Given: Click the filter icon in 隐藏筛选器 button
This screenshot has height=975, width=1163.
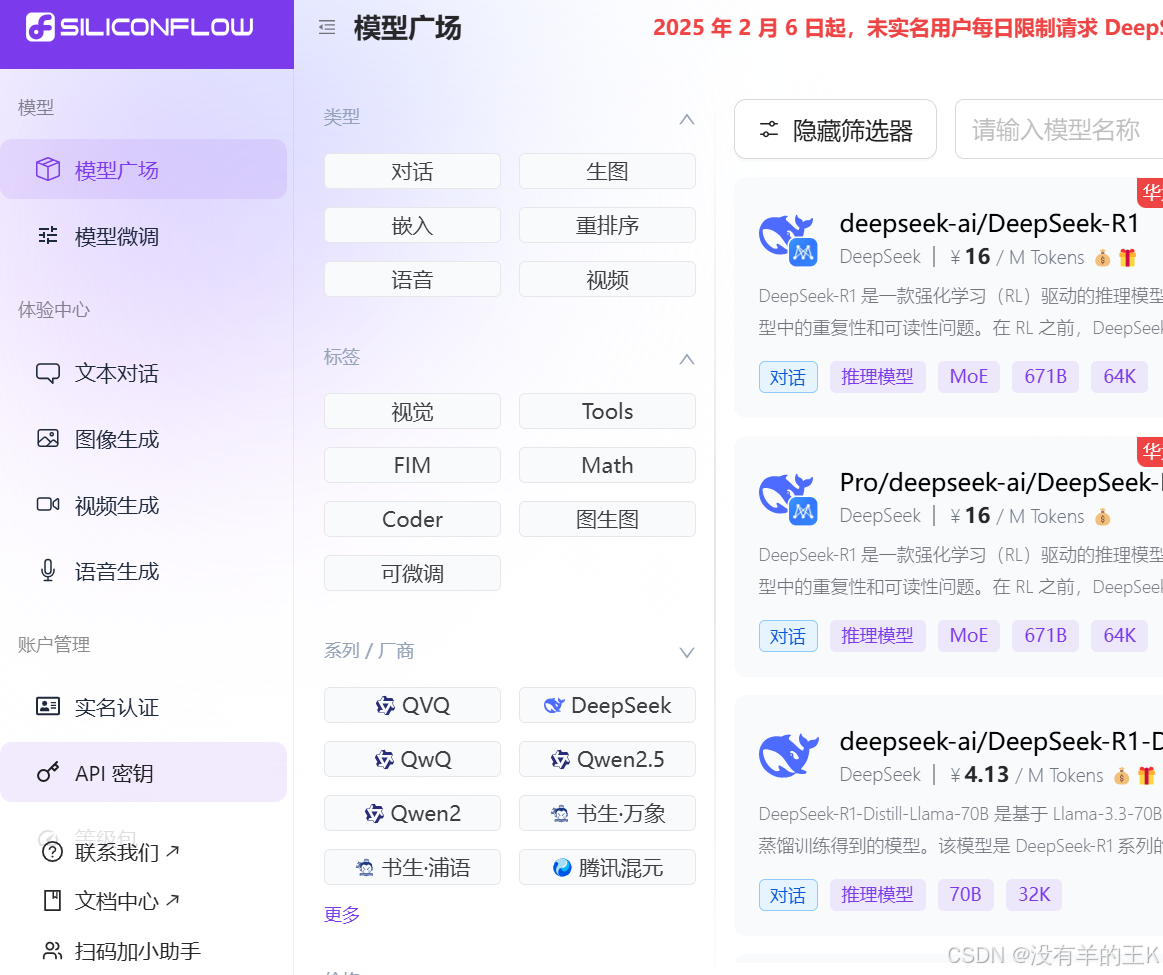Looking at the screenshot, I should coord(769,130).
